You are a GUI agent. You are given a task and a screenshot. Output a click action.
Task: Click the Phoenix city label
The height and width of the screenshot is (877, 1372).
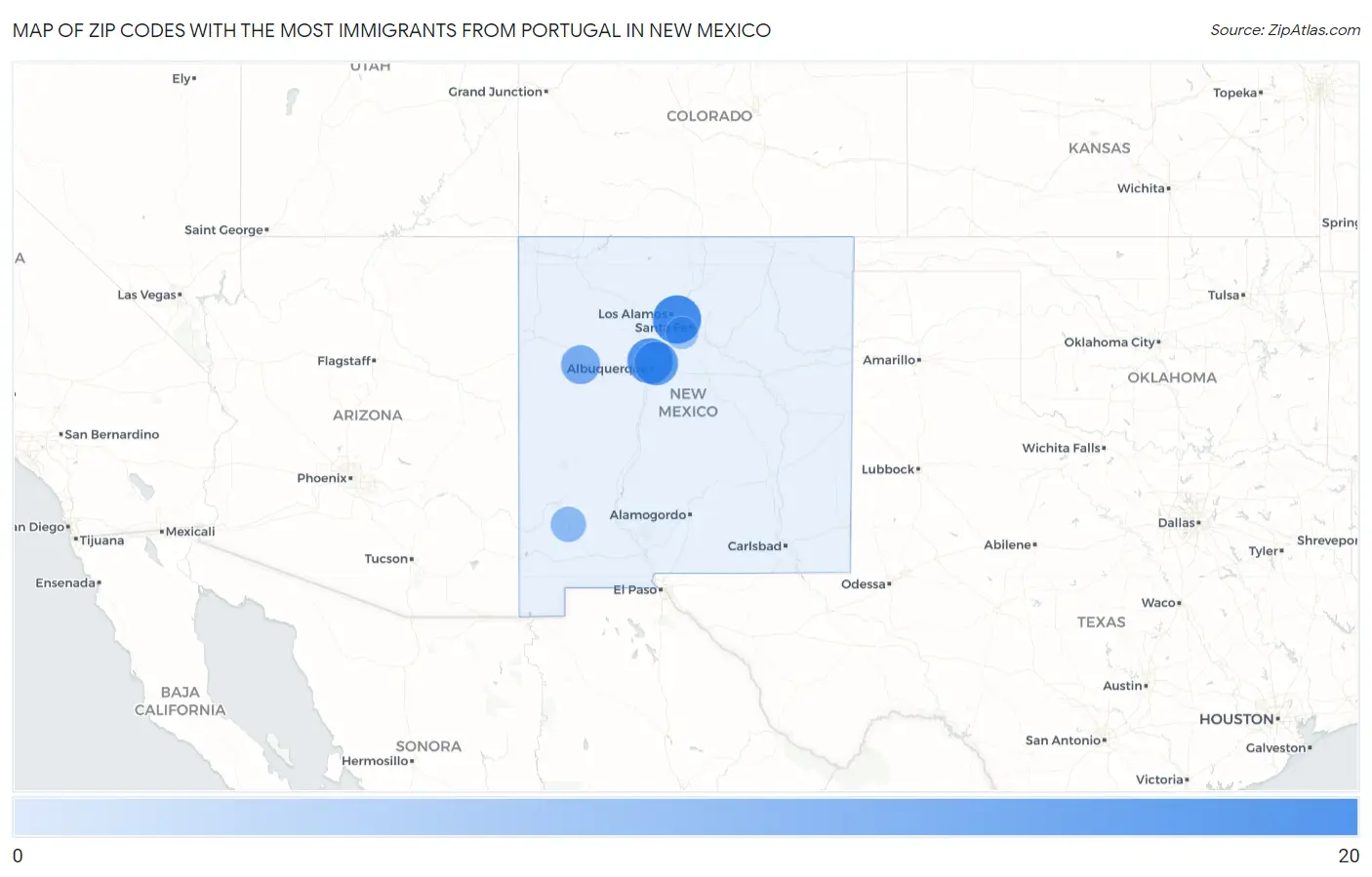pos(322,478)
